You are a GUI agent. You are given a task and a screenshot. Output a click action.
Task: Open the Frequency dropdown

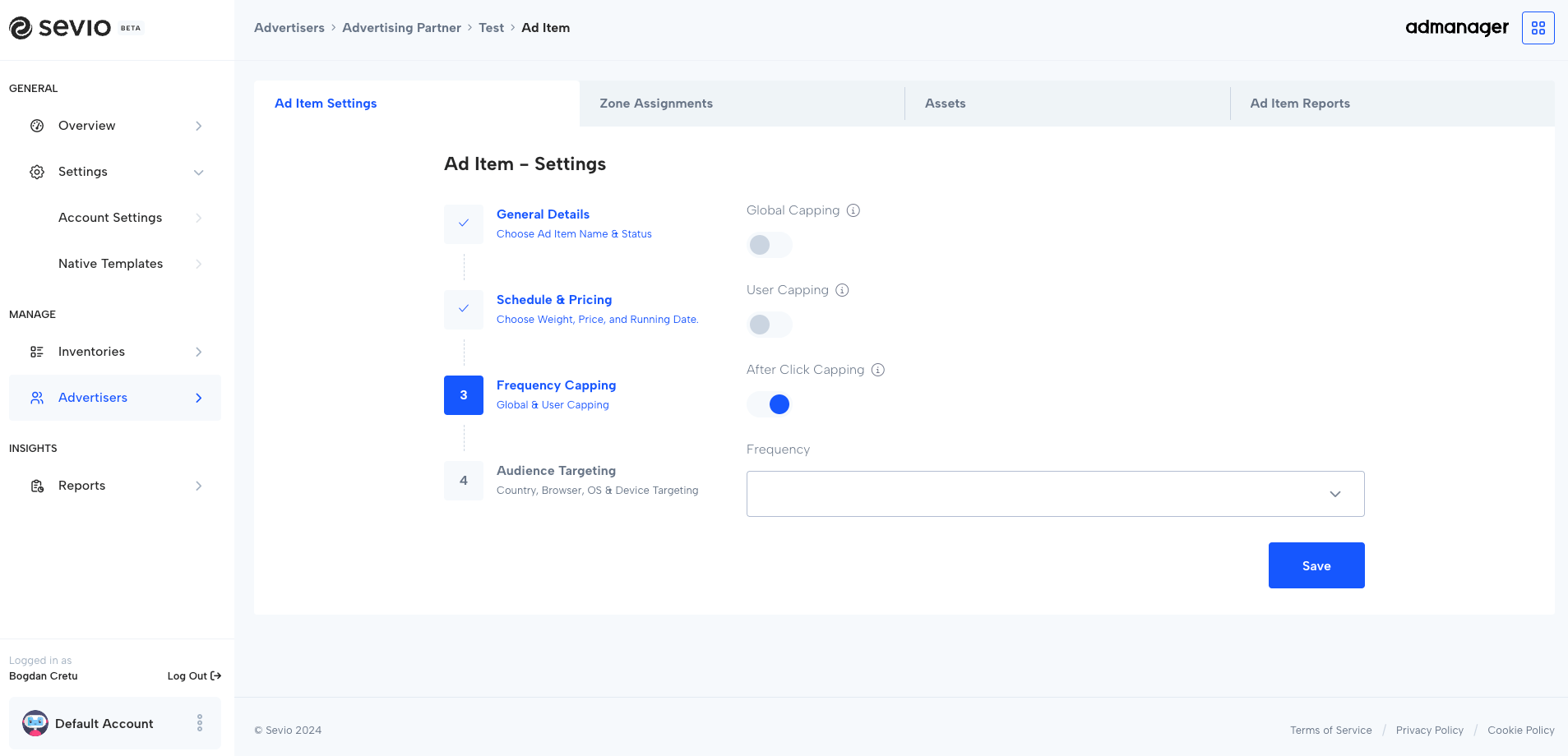(x=1055, y=494)
